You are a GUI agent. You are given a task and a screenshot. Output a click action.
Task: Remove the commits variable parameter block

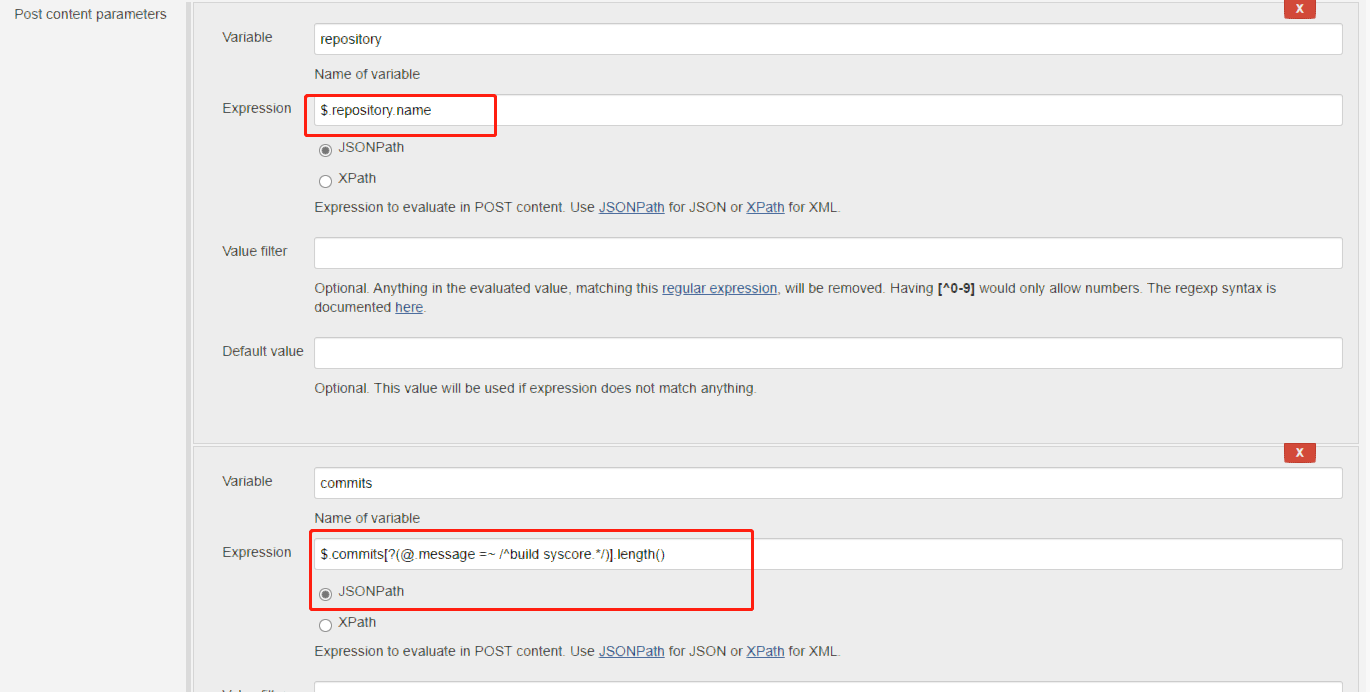[1299, 453]
